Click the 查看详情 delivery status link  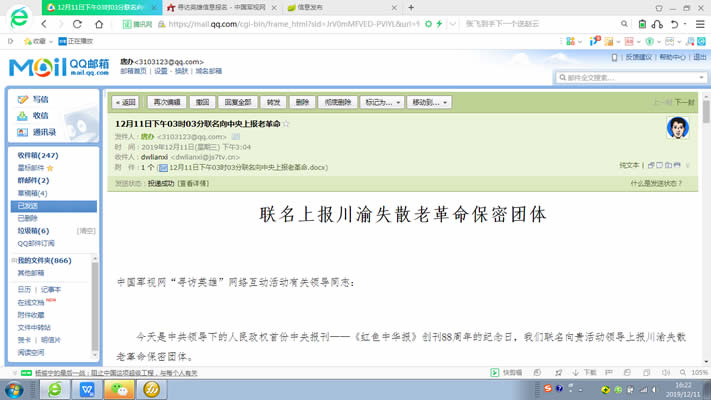(x=194, y=184)
